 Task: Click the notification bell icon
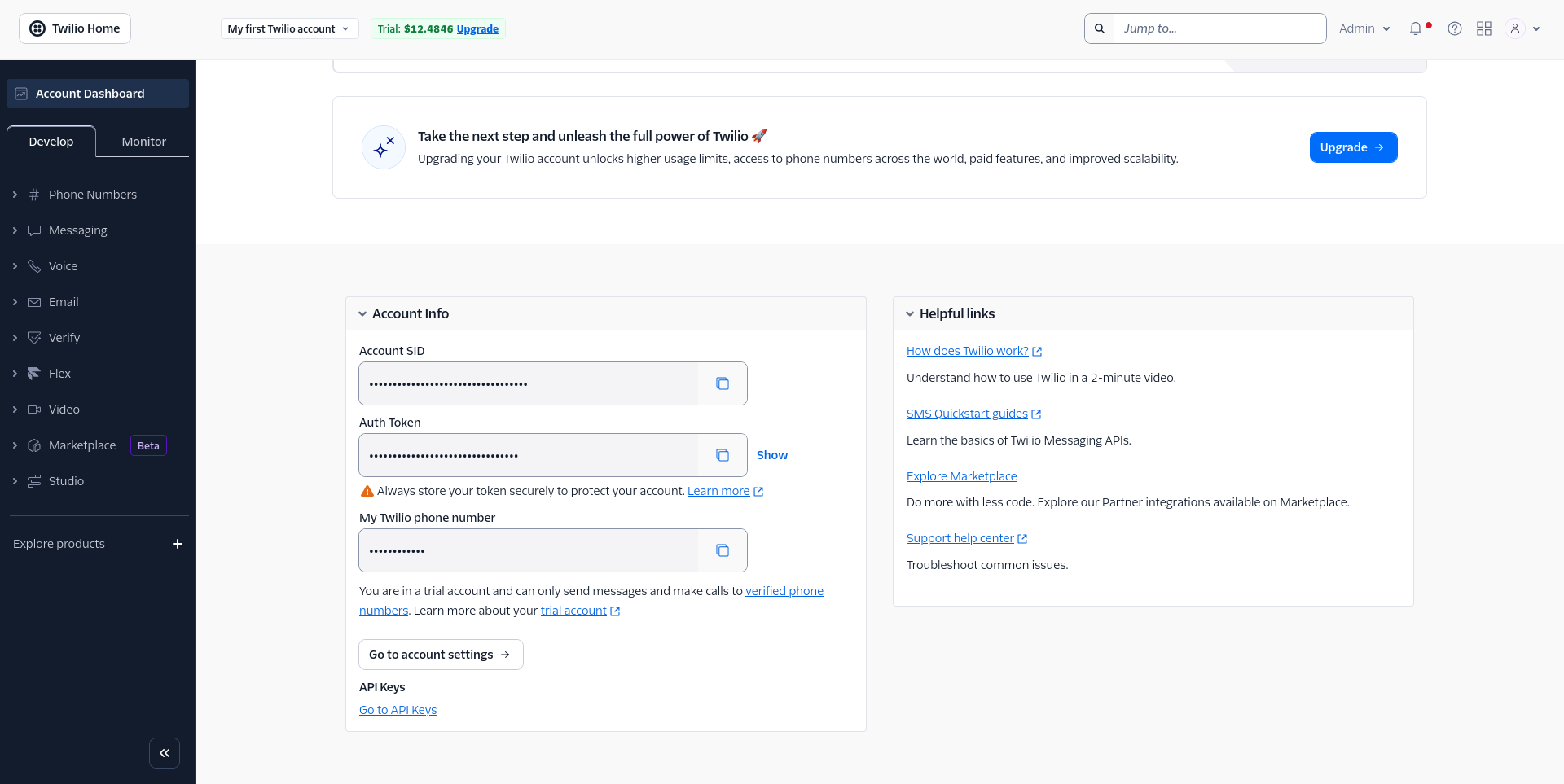tap(1417, 28)
